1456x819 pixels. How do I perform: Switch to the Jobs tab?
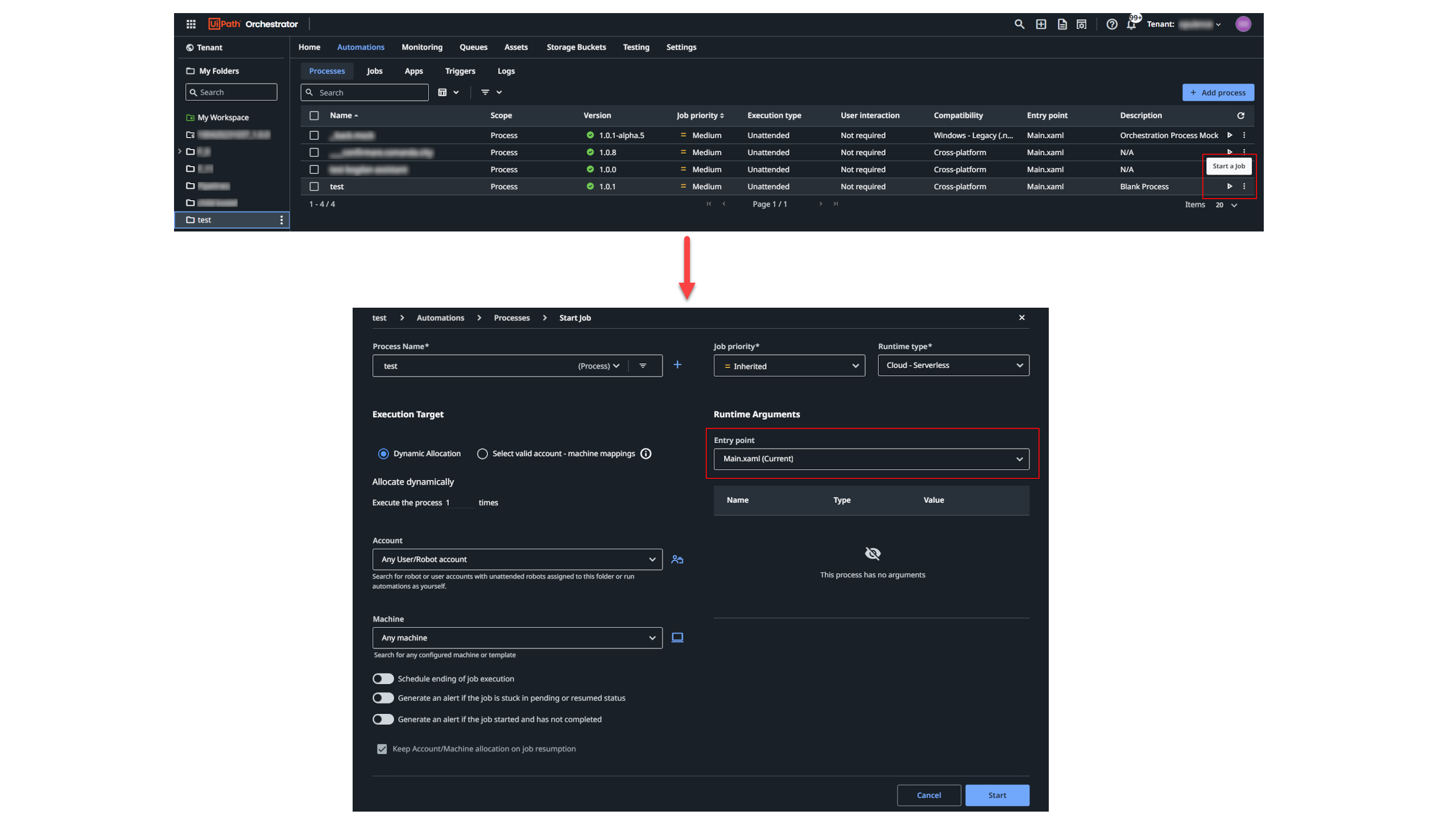click(374, 71)
